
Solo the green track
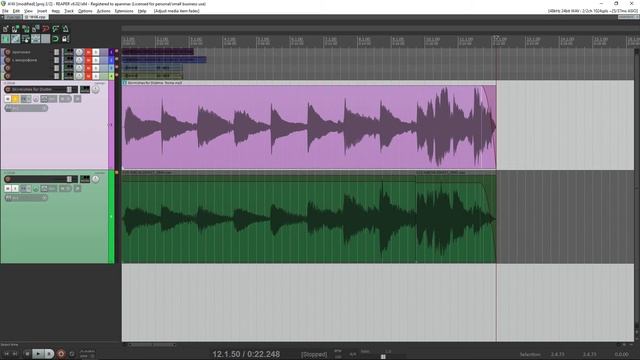point(15,189)
